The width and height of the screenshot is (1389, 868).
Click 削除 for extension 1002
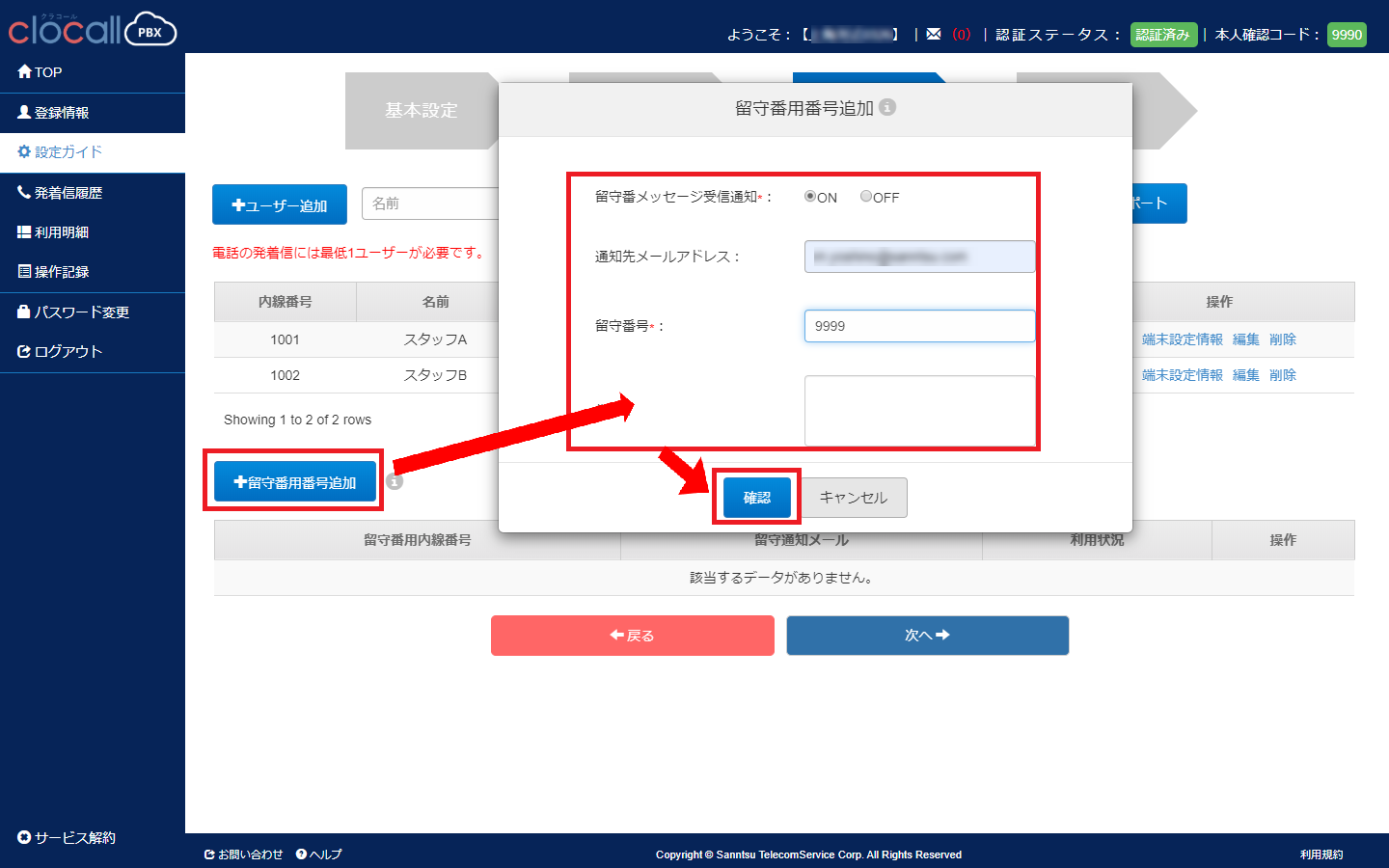1283,375
